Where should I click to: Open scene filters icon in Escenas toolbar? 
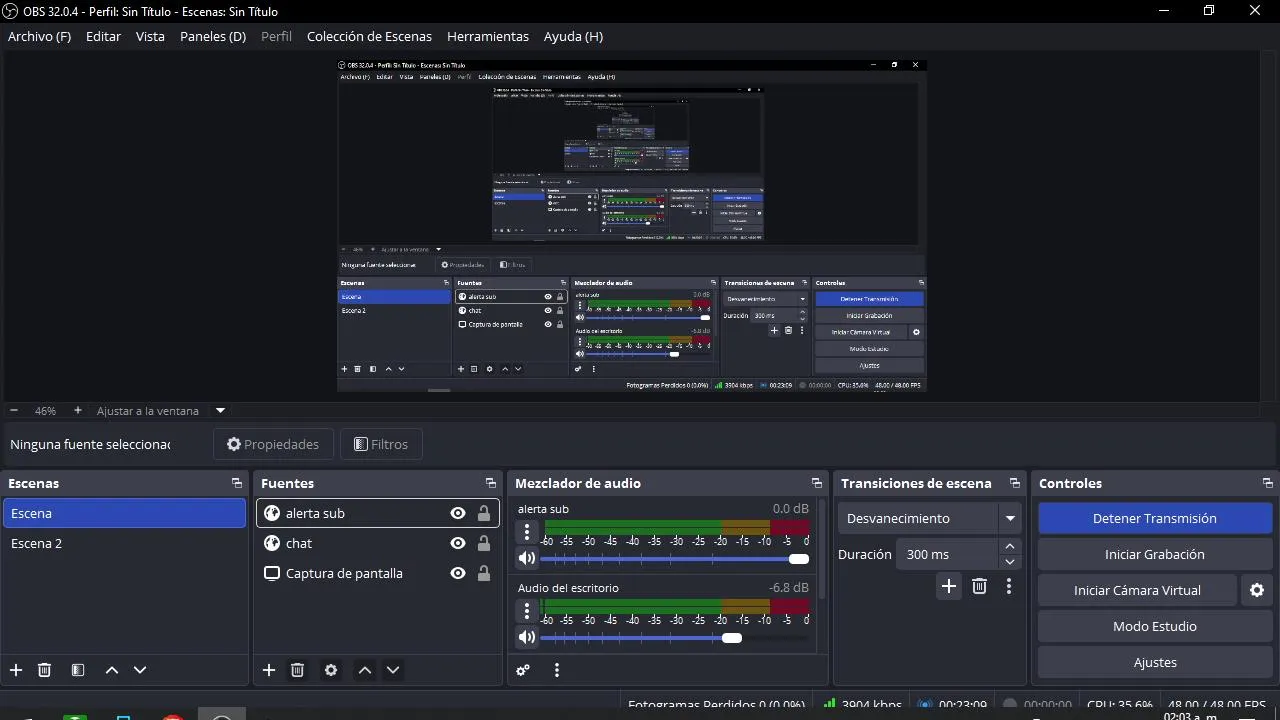78,670
